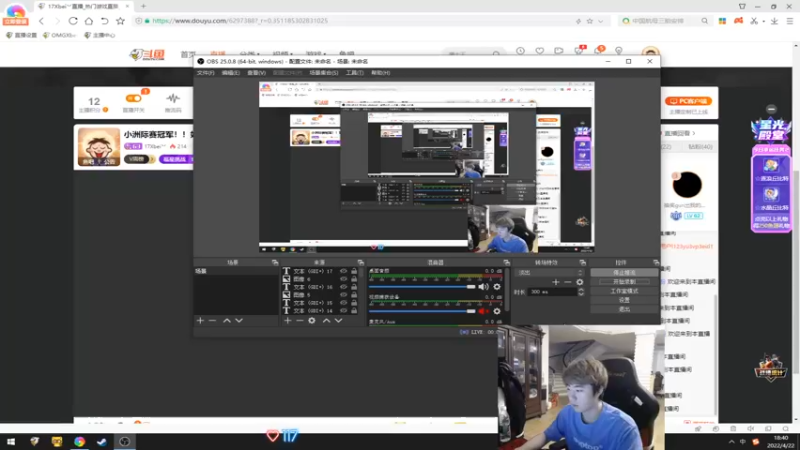Unmute the red muted mixer track

[x=483, y=311]
